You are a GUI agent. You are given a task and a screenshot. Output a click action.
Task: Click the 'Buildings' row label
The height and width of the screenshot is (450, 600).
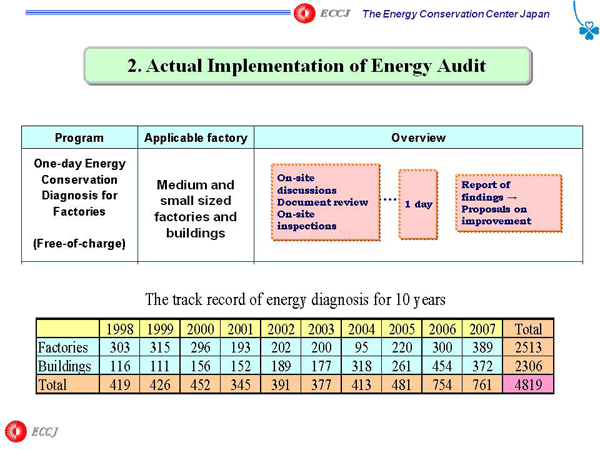point(68,366)
